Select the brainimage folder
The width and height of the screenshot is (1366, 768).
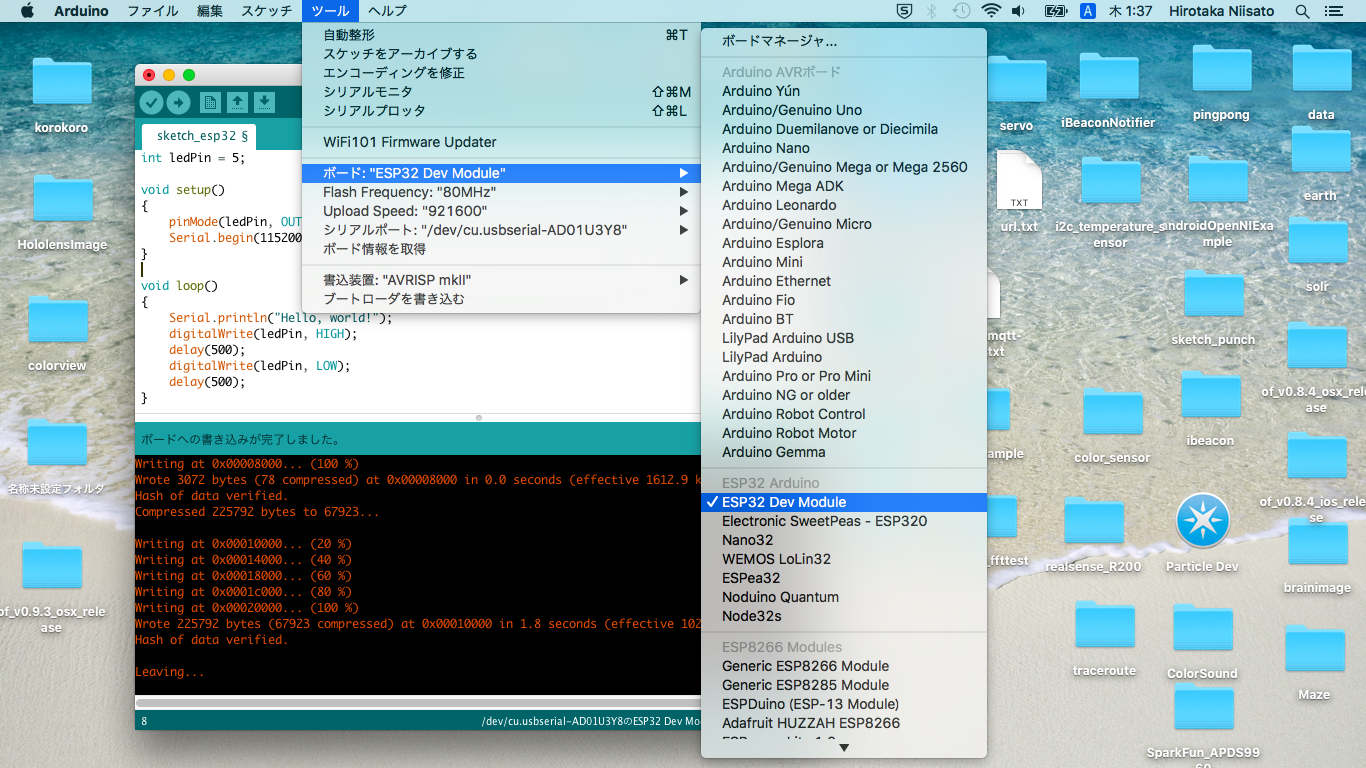(x=1317, y=544)
